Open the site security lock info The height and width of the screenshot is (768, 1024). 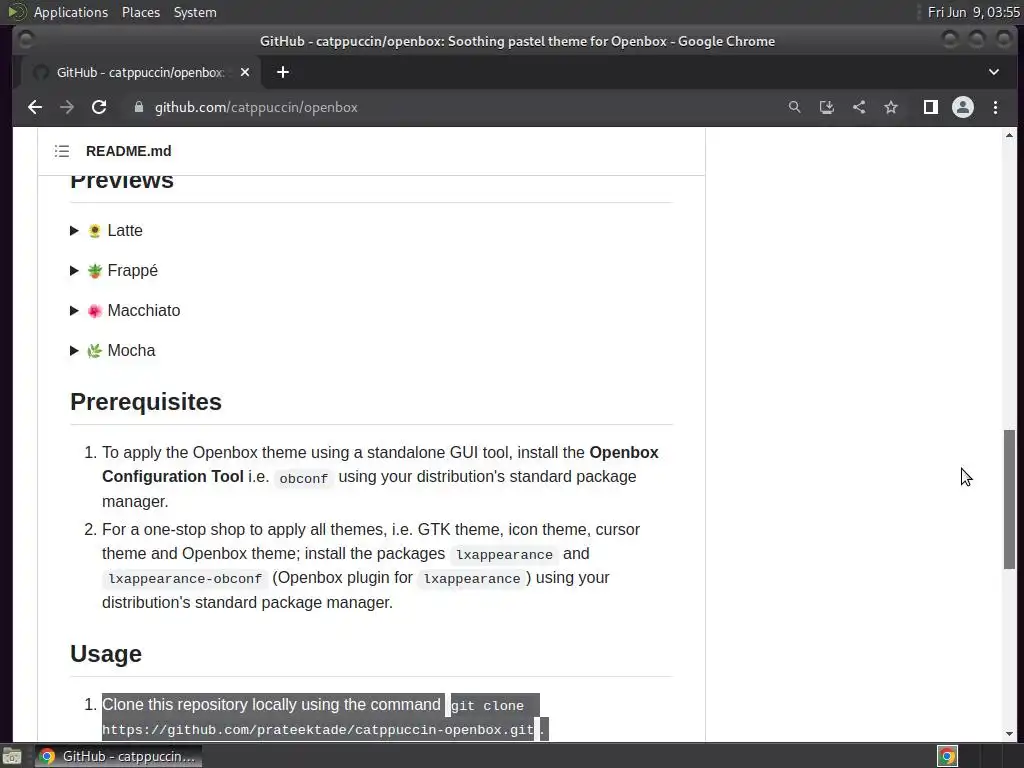point(138,107)
